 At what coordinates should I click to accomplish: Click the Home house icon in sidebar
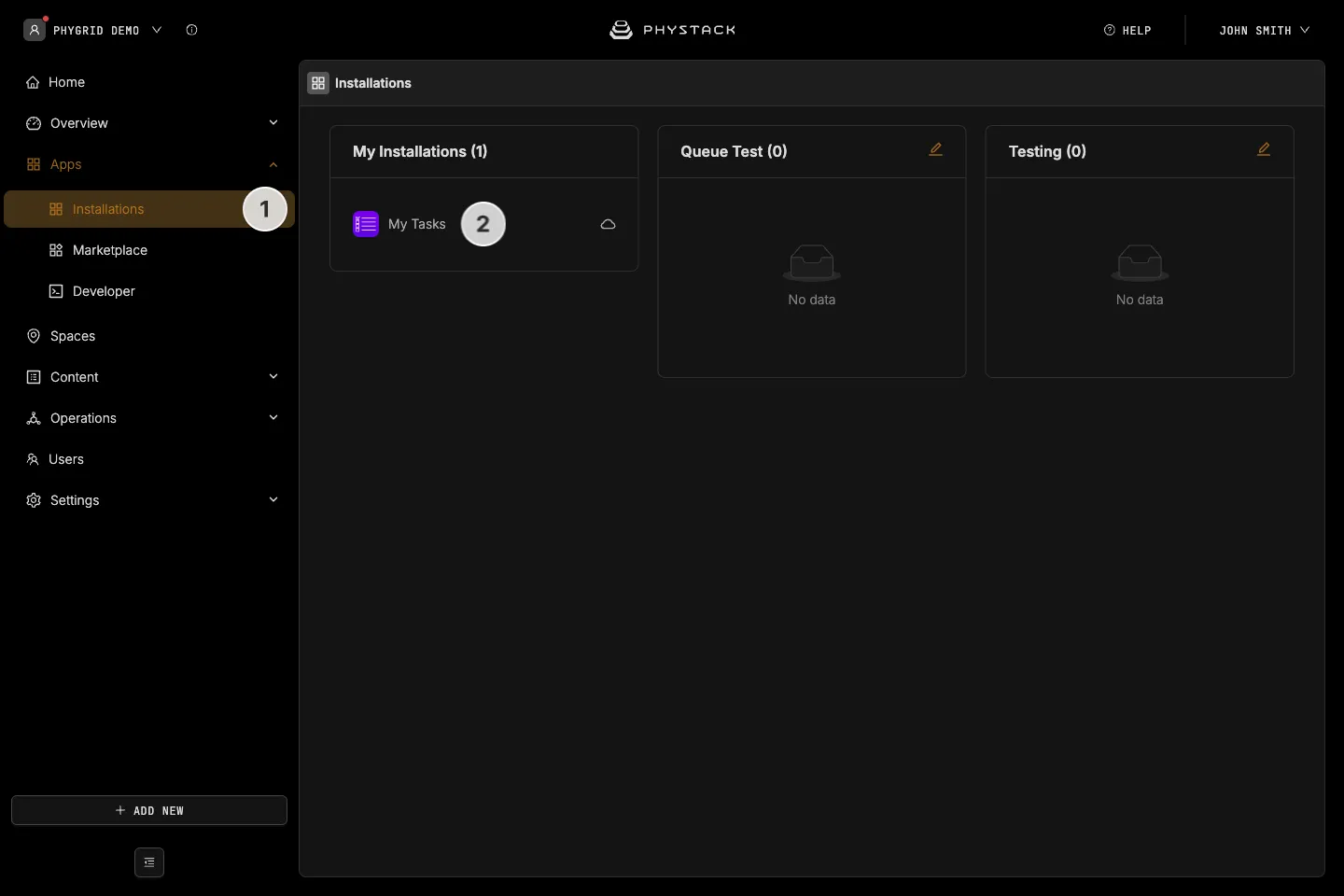pyautogui.click(x=33, y=82)
